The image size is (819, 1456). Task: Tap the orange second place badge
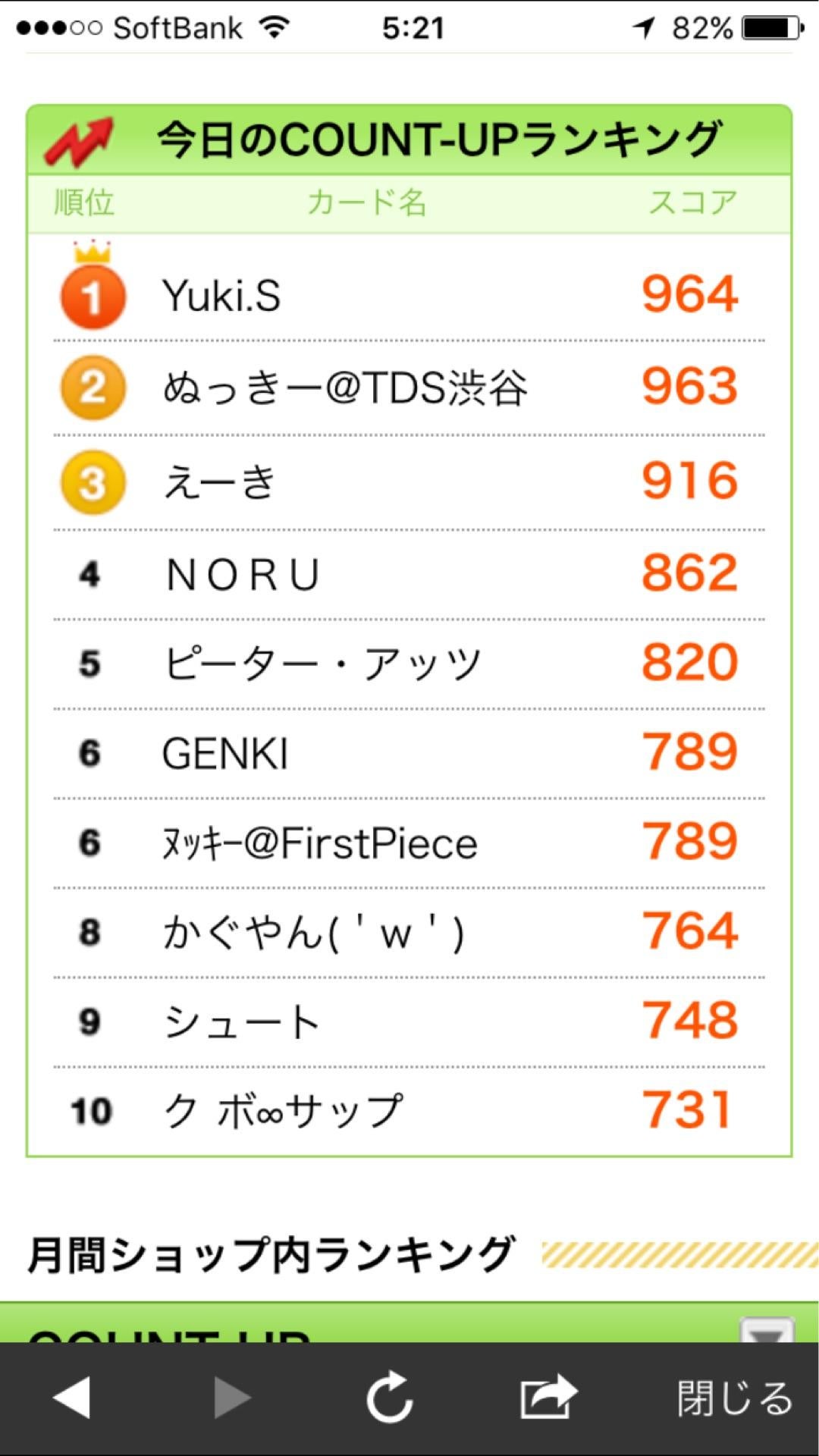pos(93,388)
